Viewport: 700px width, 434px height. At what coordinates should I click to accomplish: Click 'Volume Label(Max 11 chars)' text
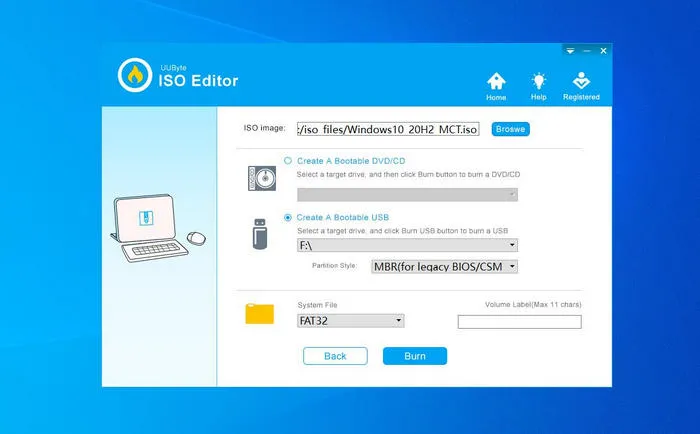tap(533, 305)
